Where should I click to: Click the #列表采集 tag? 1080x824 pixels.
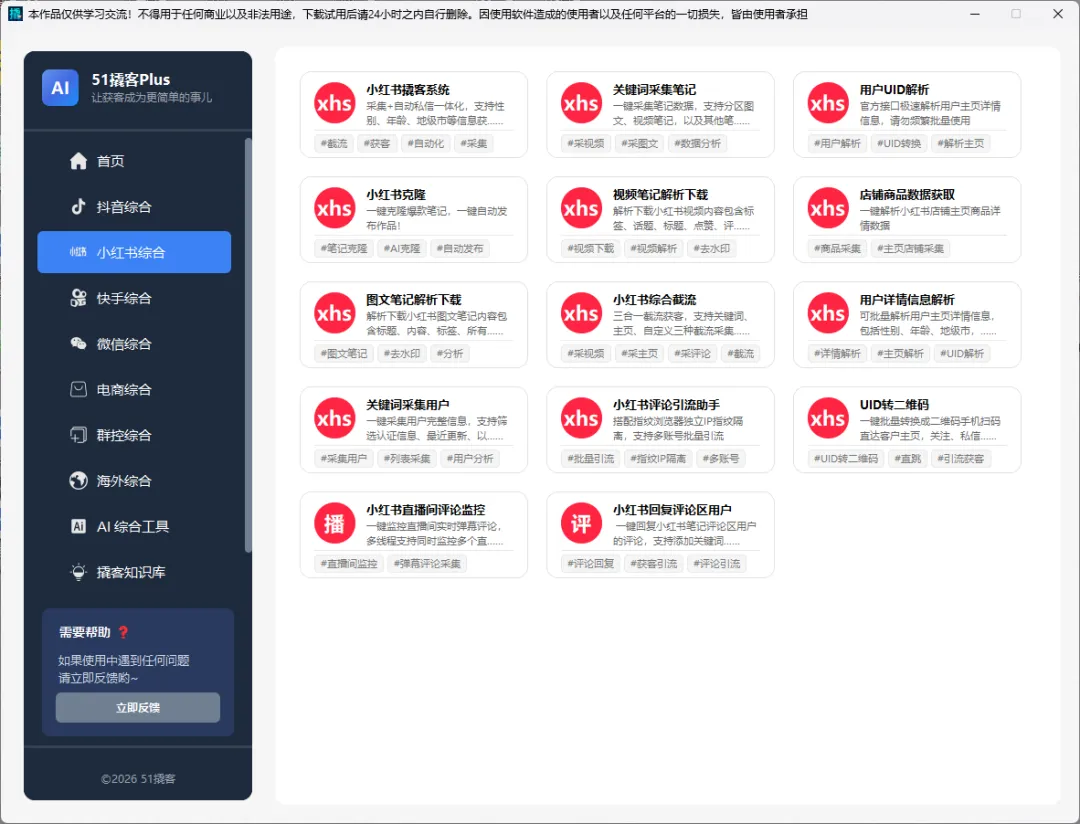coord(407,458)
